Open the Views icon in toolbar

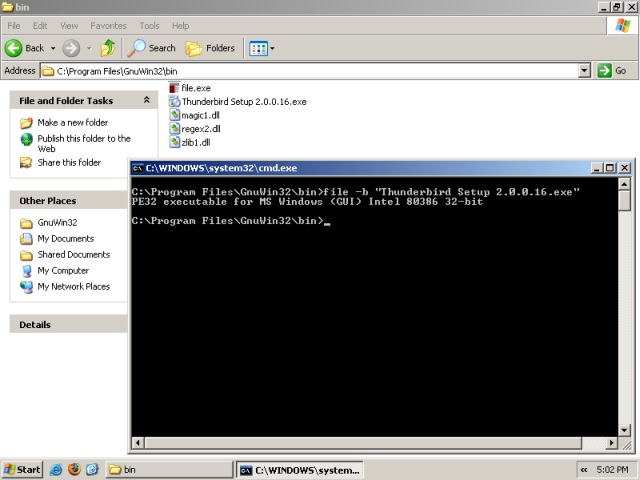pyautogui.click(x=258, y=49)
